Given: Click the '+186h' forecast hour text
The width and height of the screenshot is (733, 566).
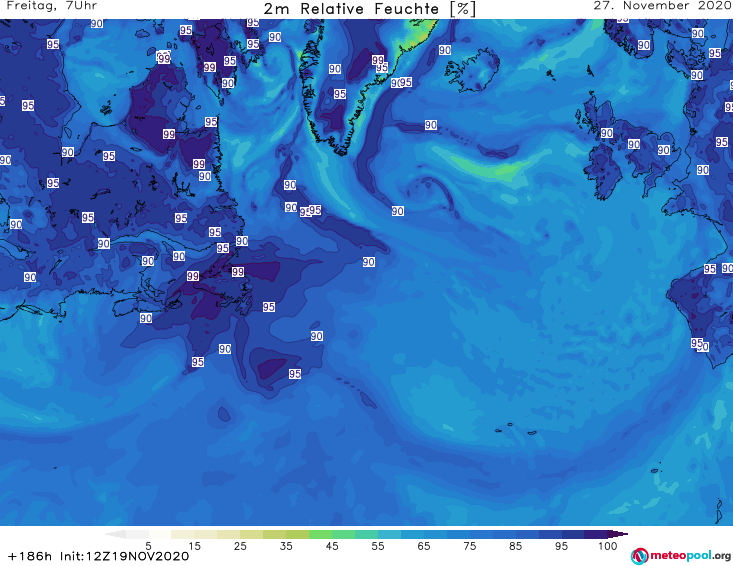Looking at the screenshot, I should click(x=30, y=556).
